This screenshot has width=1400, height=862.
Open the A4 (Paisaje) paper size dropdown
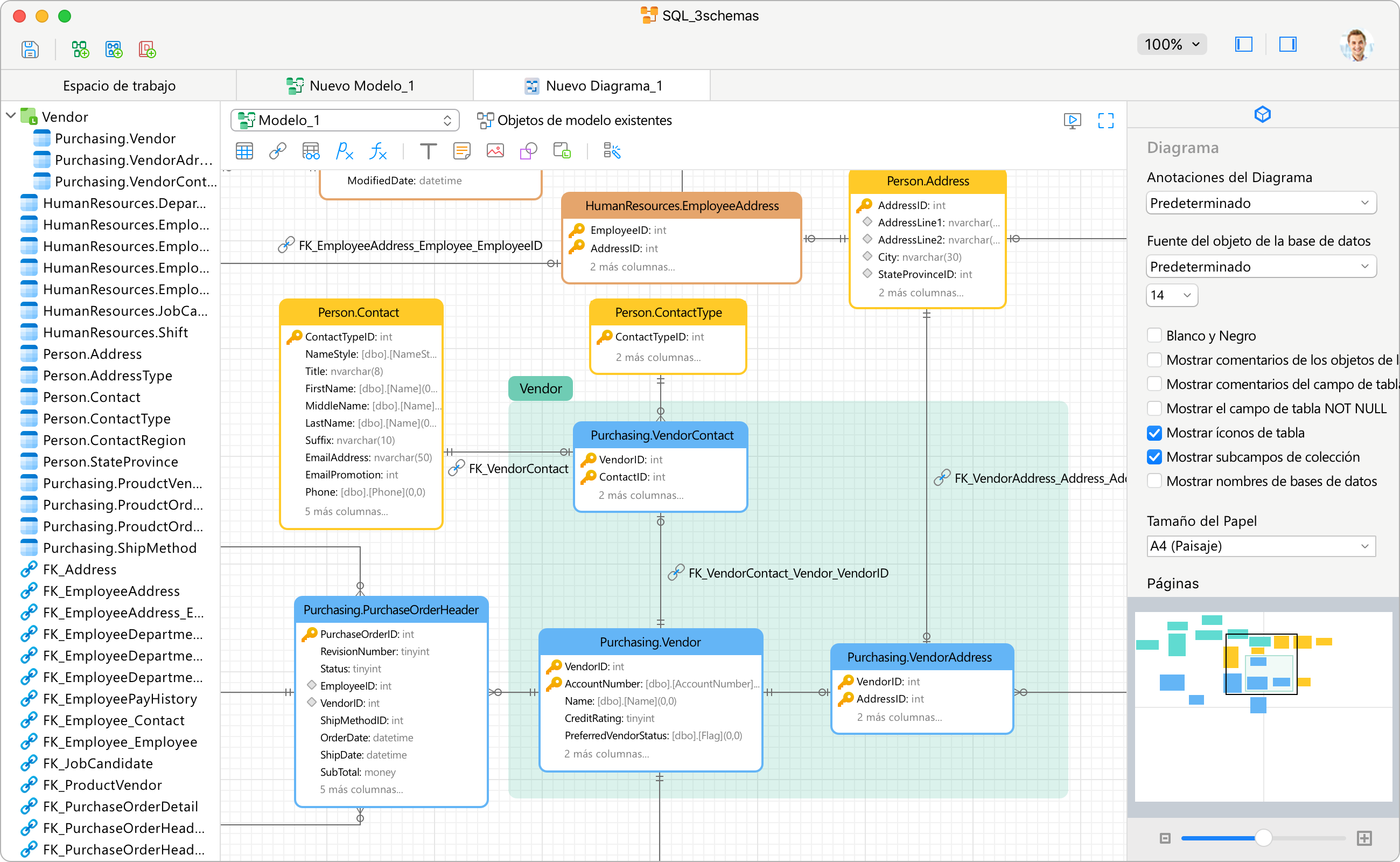tap(1261, 546)
